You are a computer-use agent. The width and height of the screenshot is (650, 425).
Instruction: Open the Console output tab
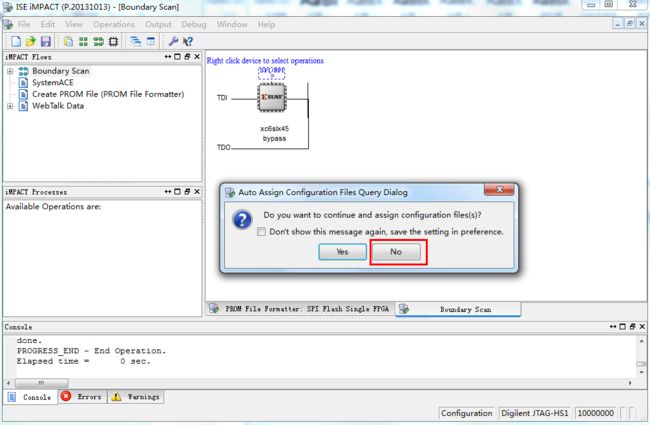[x=30, y=397]
